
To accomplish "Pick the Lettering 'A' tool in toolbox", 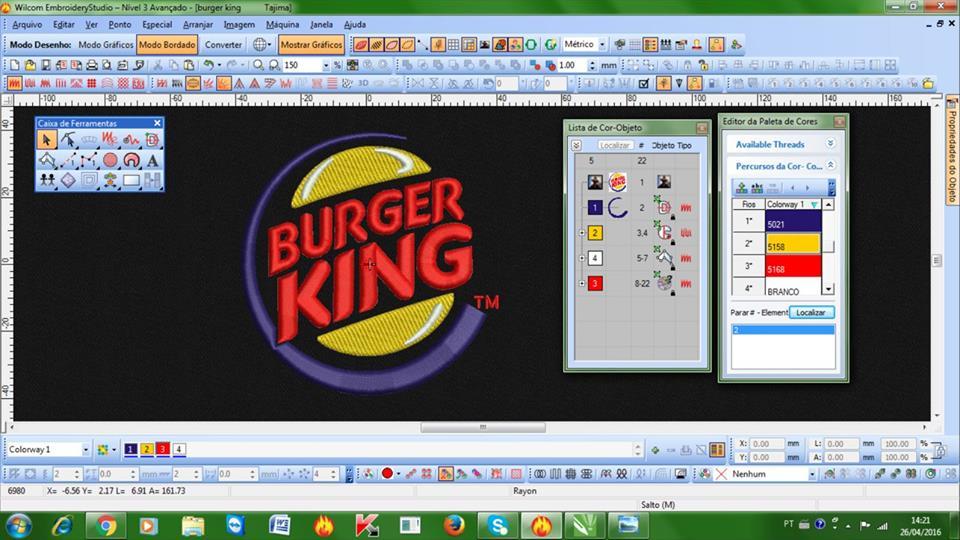I will (x=152, y=160).
